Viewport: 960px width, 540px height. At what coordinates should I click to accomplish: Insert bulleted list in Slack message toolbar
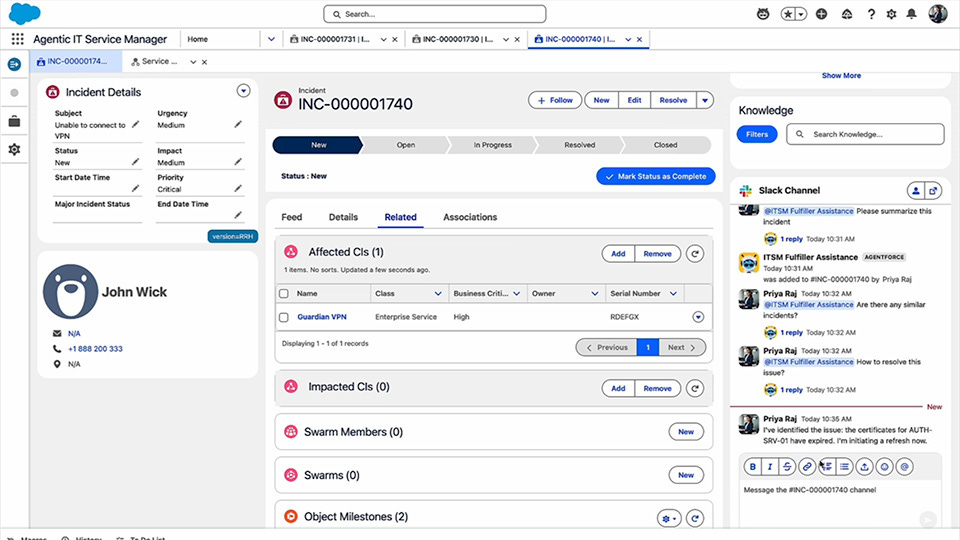[844, 467]
